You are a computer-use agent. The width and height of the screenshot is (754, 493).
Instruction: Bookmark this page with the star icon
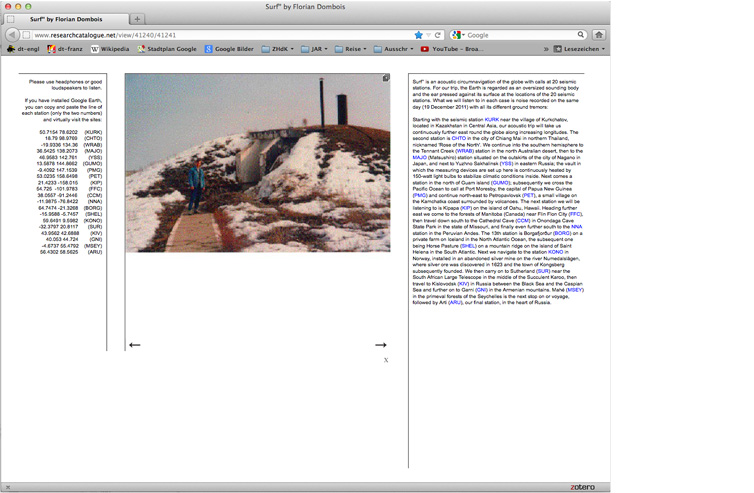pyautogui.click(x=418, y=35)
